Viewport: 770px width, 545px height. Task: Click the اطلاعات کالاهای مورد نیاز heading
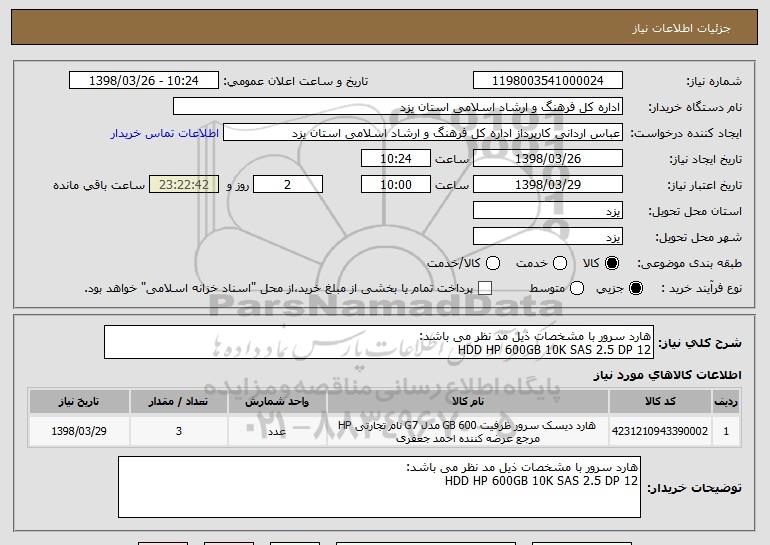pos(667,375)
